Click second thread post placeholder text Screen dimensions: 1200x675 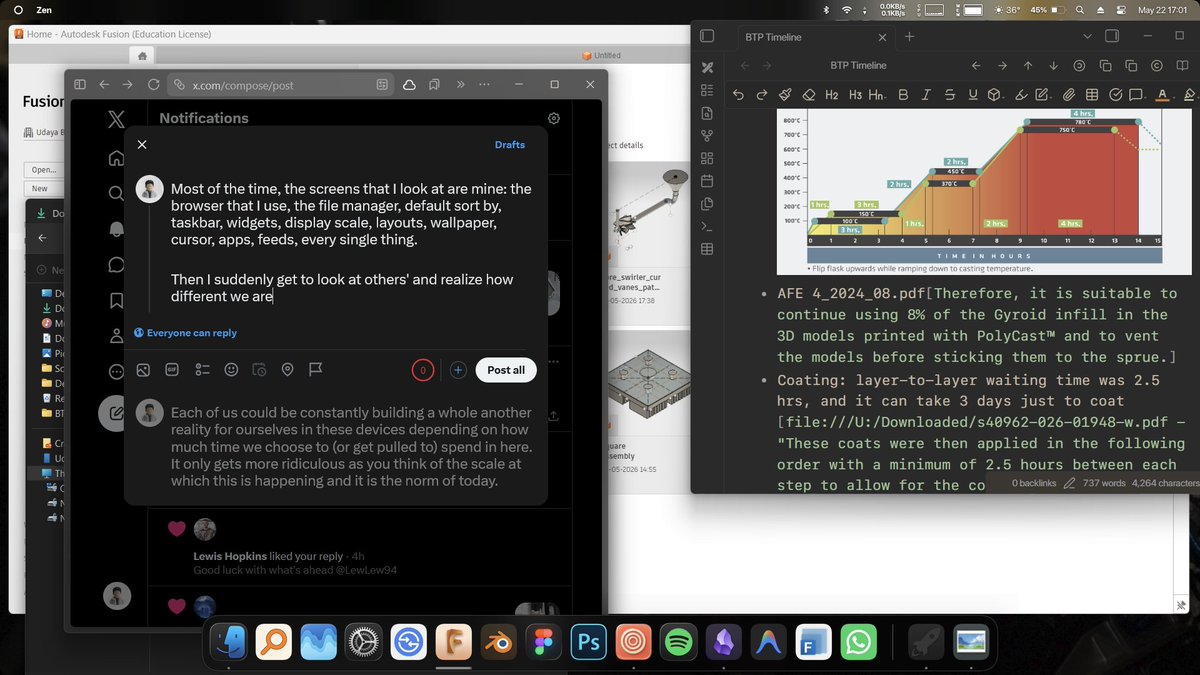[352, 446]
